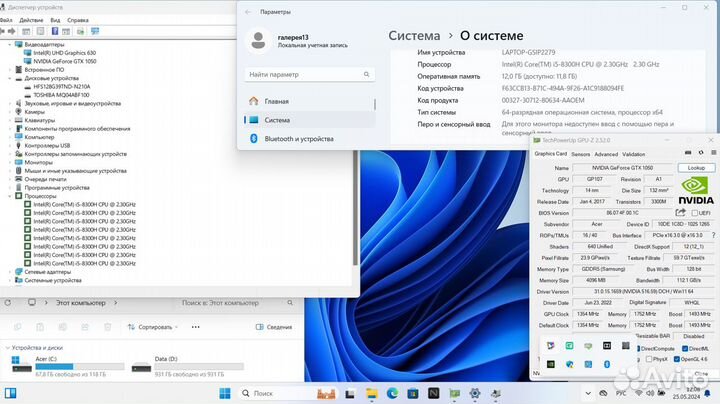
Task: Click the delete trash icon in Explorer toolbar
Action: tap(107, 327)
